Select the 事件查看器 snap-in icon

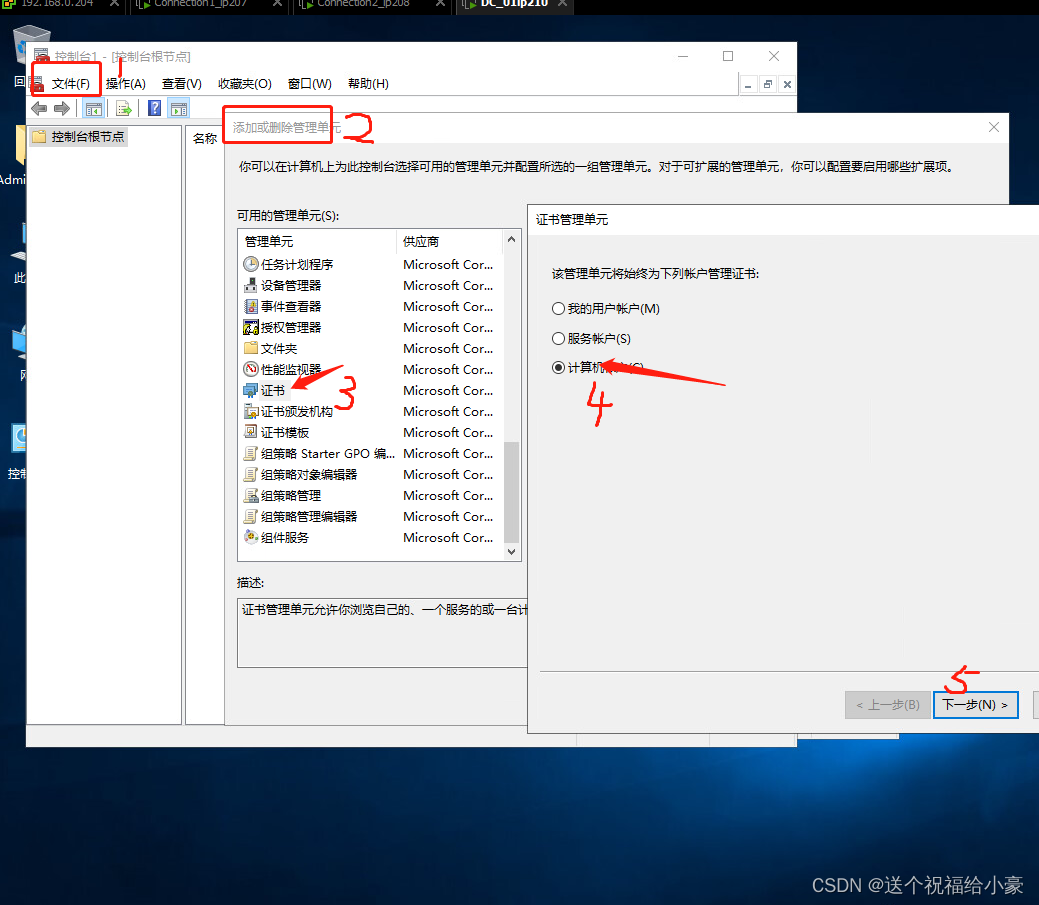tap(250, 307)
